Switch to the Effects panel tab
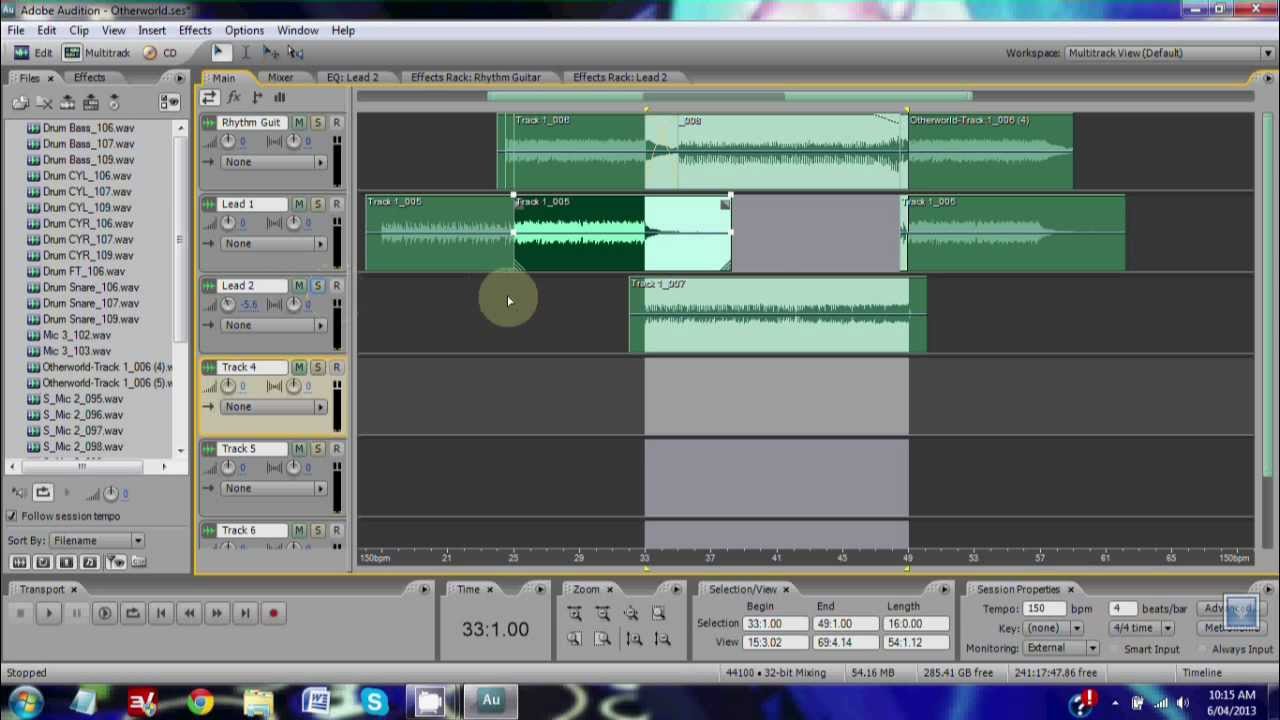 (x=89, y=77)
